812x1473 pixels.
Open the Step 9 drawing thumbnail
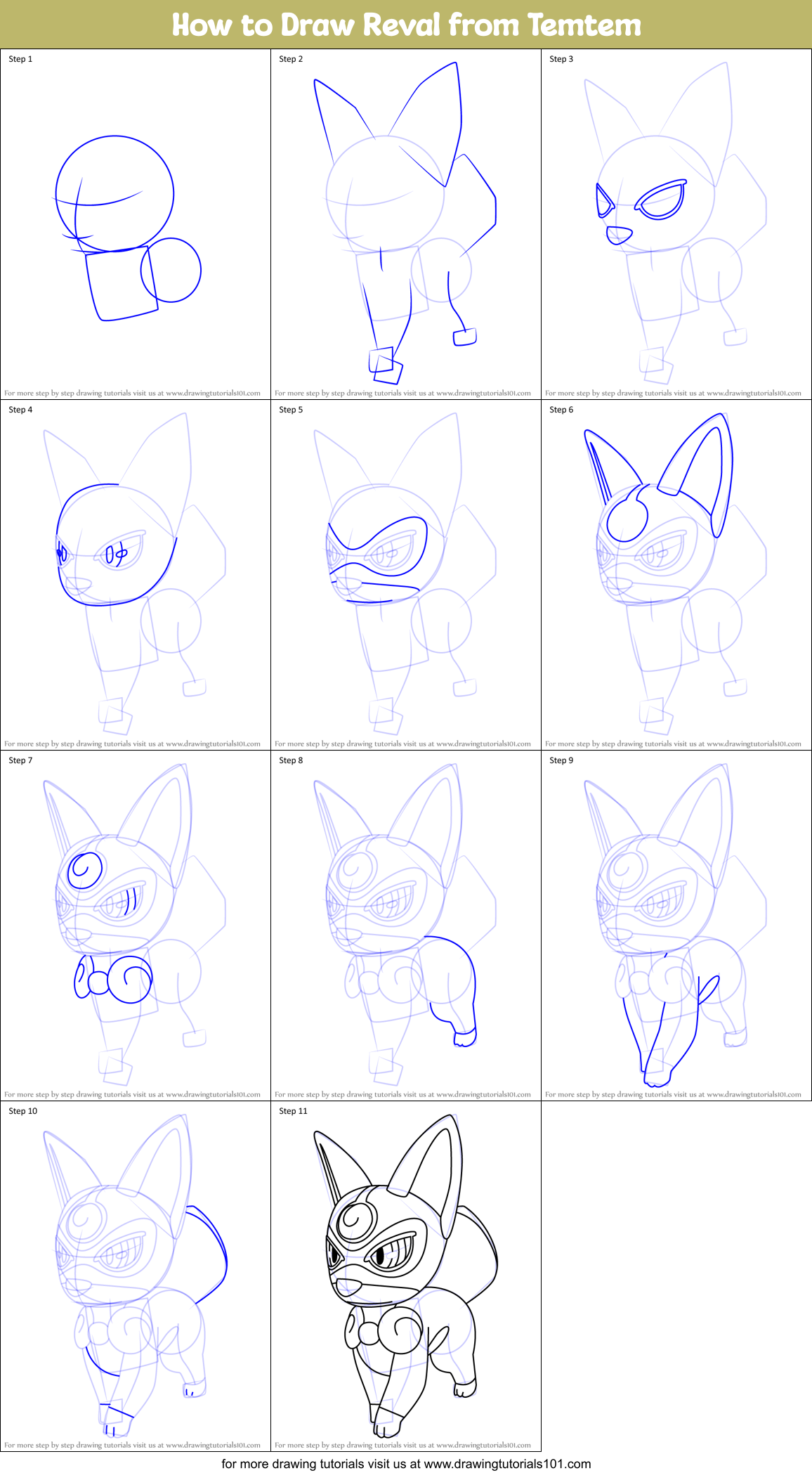tap(676, 926)
